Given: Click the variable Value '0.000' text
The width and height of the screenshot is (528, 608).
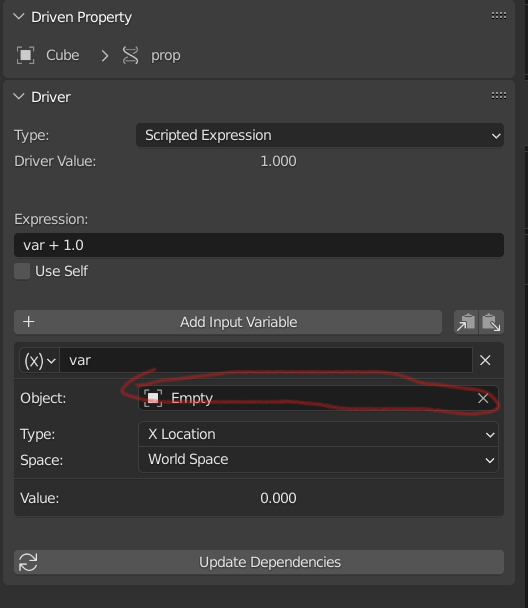Looking at the screenshot, I should point(278,498).
